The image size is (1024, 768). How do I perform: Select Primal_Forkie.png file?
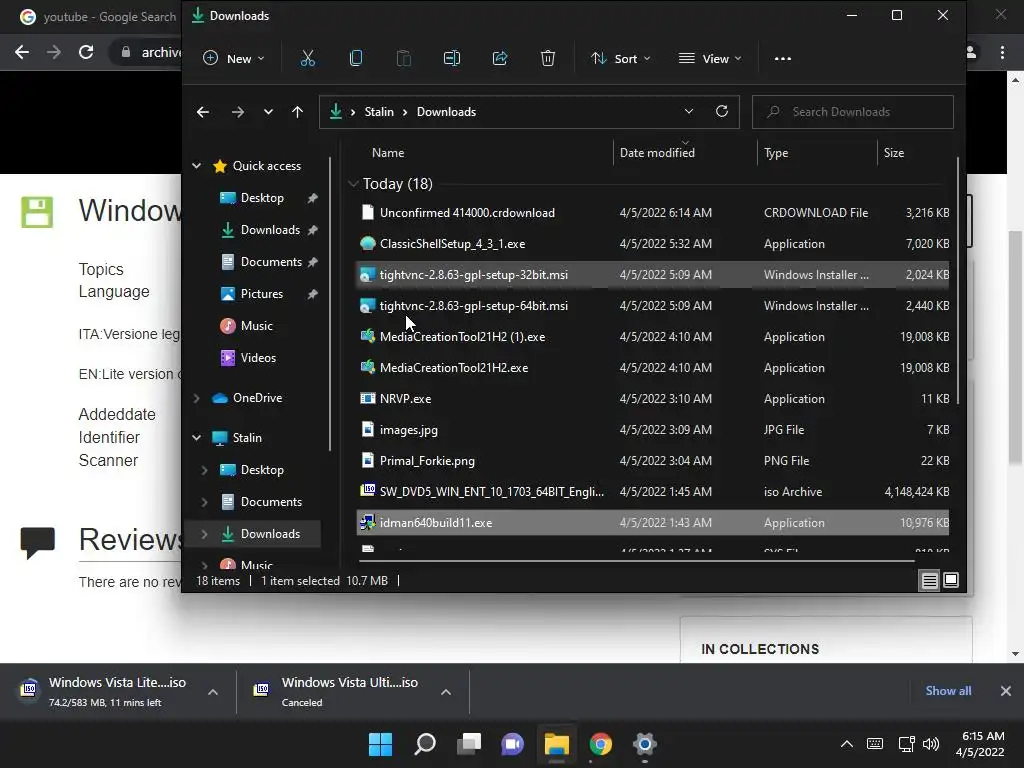coord(653,461)
